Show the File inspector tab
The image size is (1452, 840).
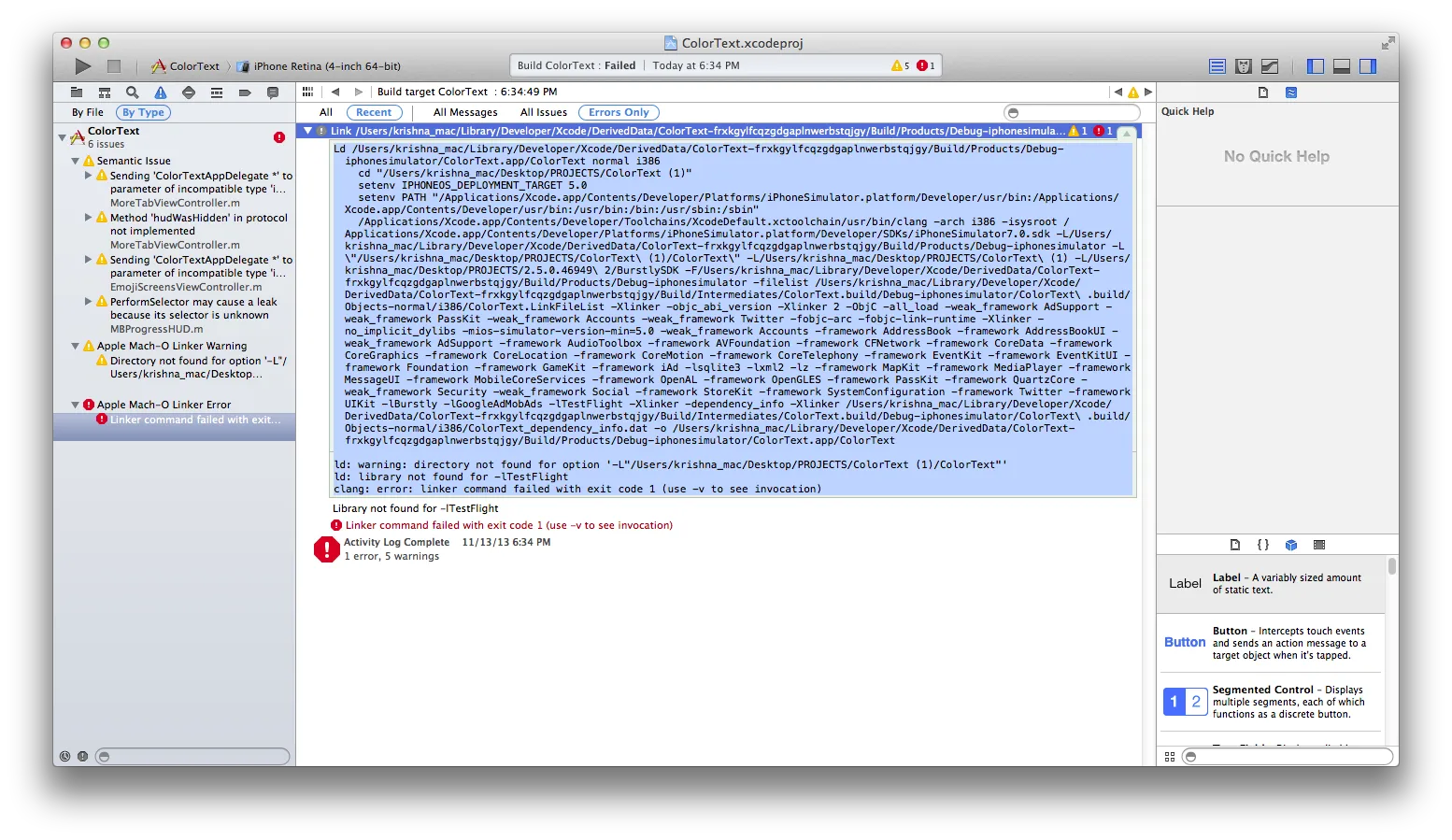pos(1263,93)
